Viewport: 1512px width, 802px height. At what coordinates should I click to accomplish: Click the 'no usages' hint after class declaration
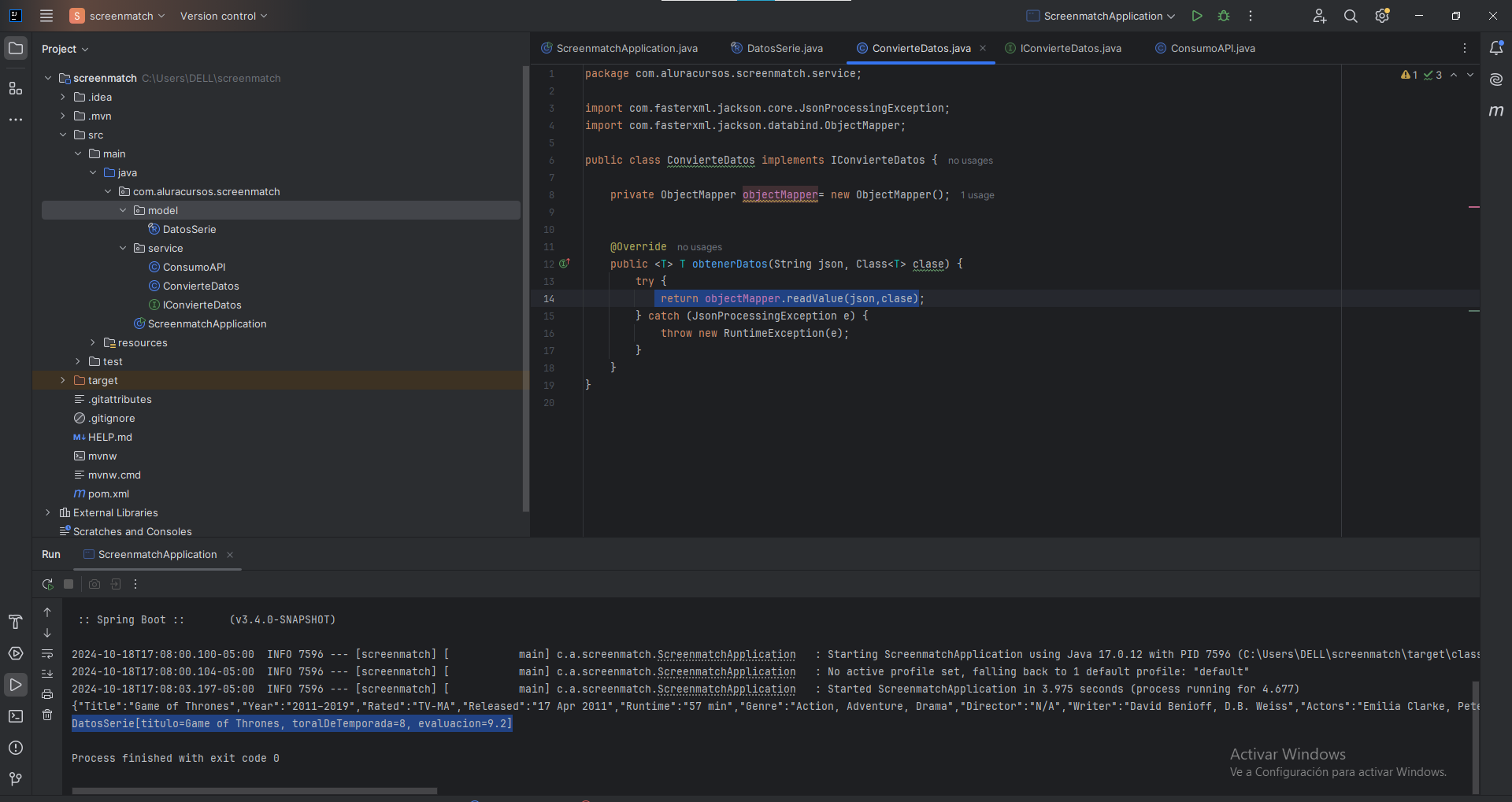click(970, 161)
